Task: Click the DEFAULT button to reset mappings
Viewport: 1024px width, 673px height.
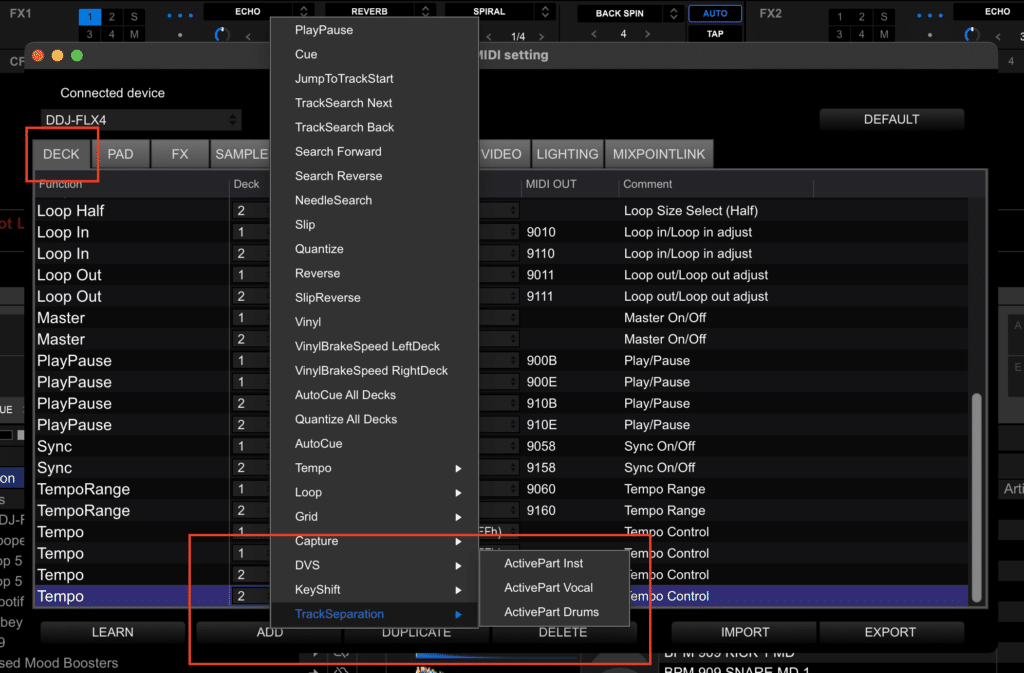Action: click(x=890, y=118)
